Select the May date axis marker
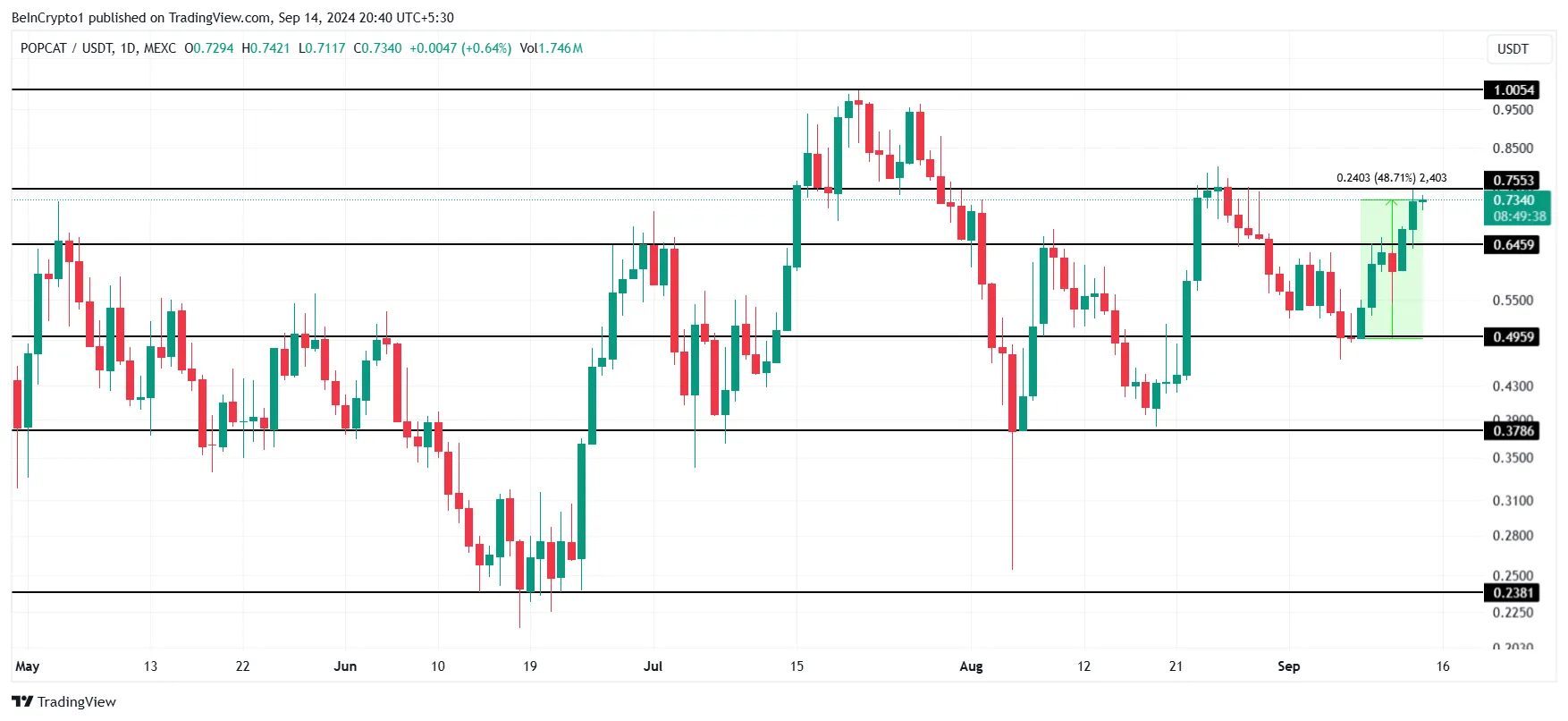 pyautogui.click(x=28, y=666)
